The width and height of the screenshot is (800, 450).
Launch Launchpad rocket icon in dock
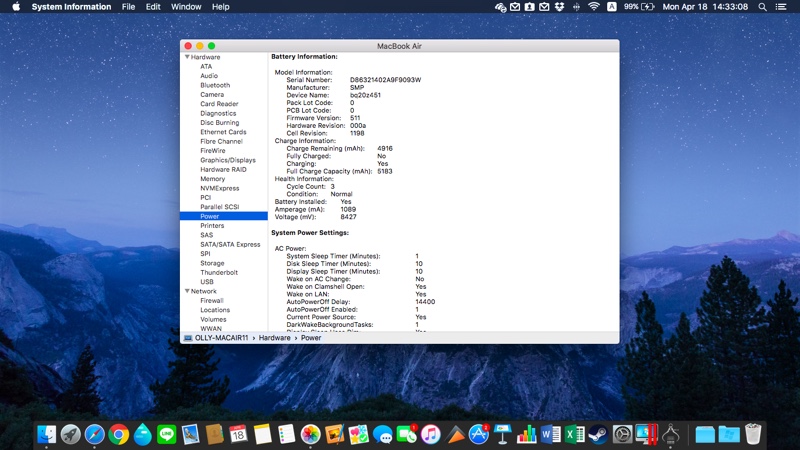coord(70,435)
